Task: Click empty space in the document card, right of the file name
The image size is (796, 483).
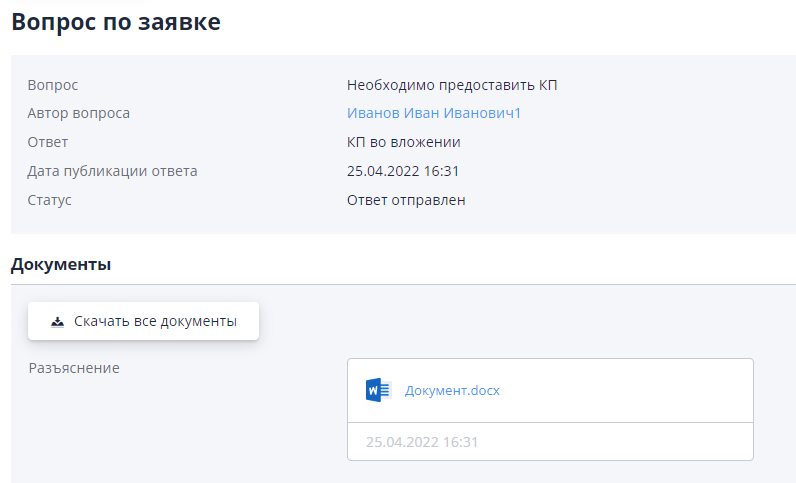Action: click(x=630, y=391)
